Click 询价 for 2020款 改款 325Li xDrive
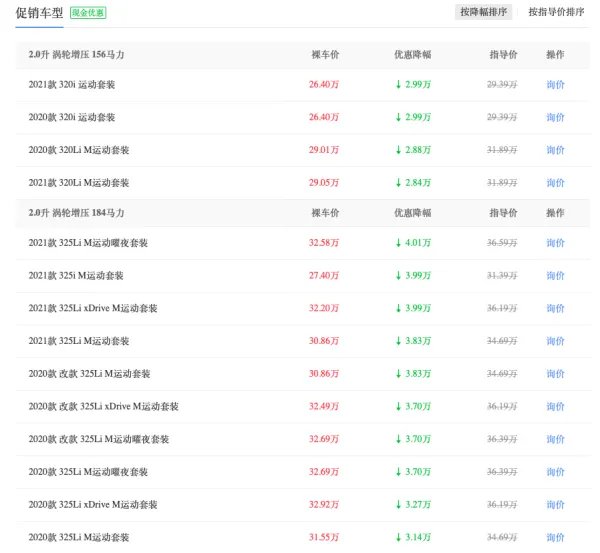The image size is (600, 553). 555,406
